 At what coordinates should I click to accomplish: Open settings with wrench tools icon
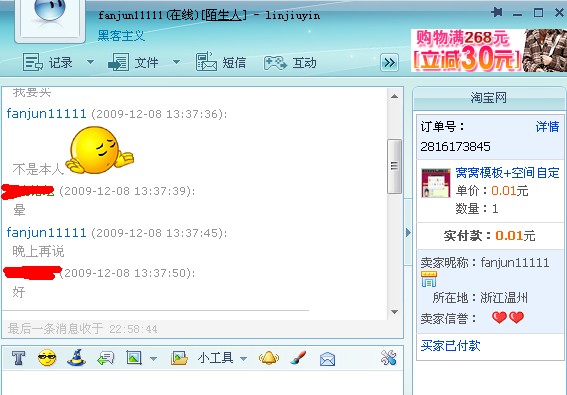point(389,358)
